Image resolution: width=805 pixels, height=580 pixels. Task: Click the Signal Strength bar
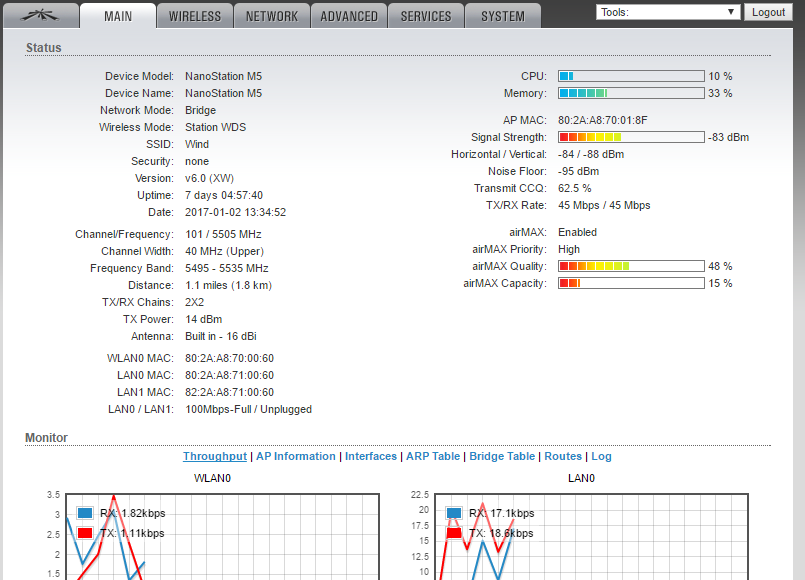(x=631, y=137)
